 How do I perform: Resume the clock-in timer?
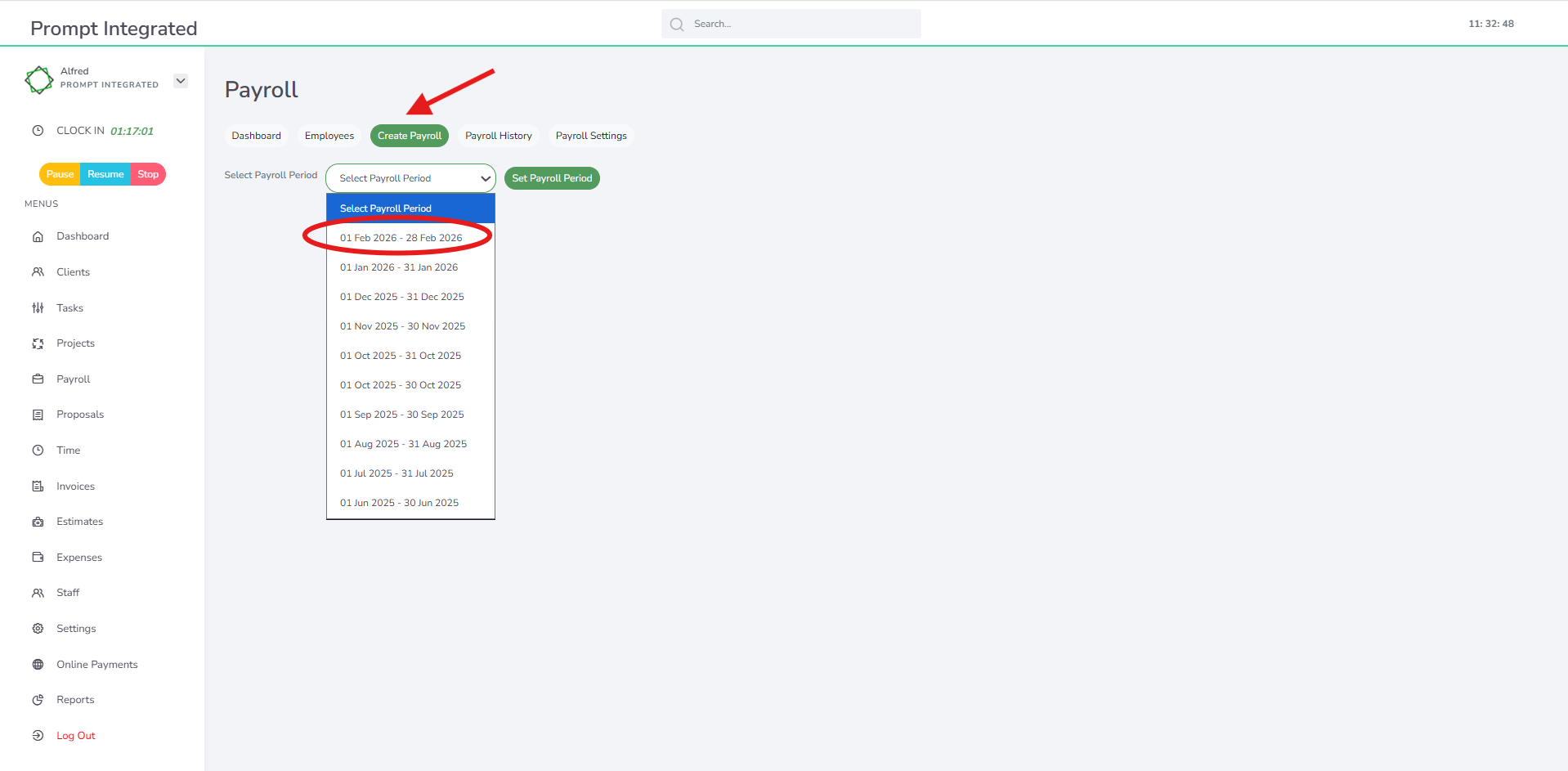tap(105, 174)
